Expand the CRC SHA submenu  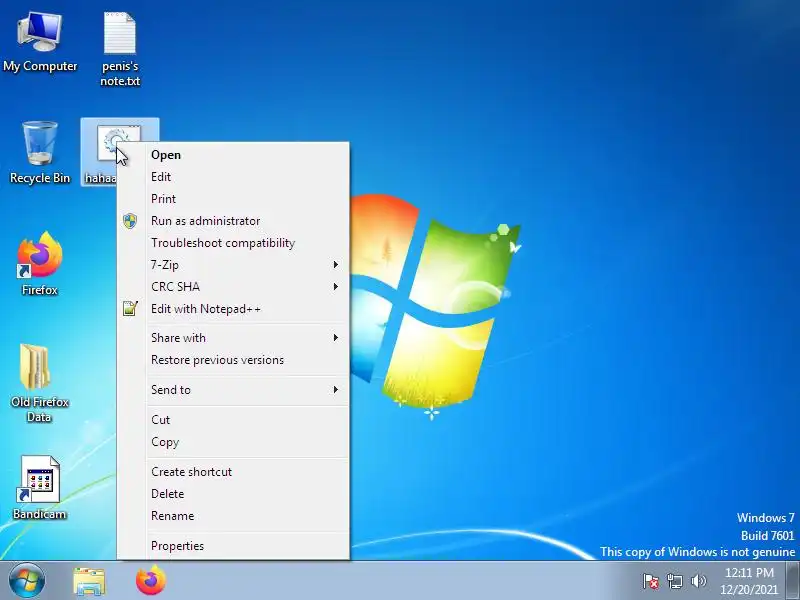pyautogui.click(x=234, y=287)
